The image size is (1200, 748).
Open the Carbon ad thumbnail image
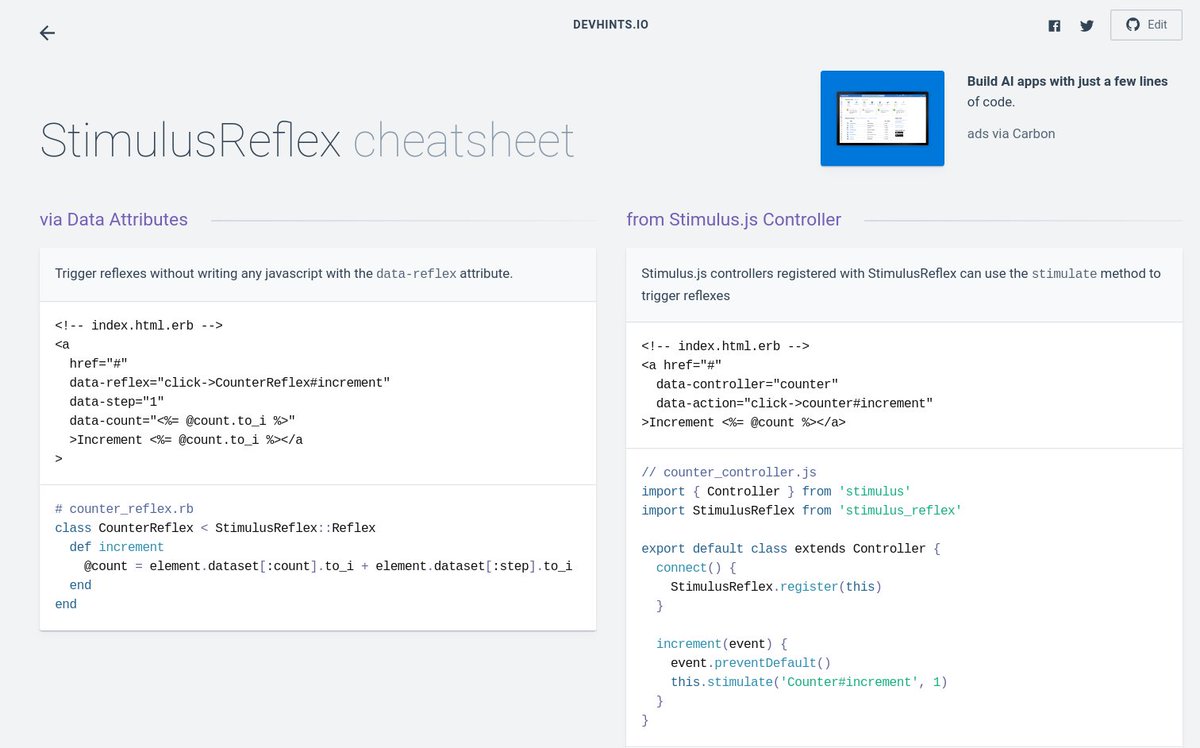point(882,118)
